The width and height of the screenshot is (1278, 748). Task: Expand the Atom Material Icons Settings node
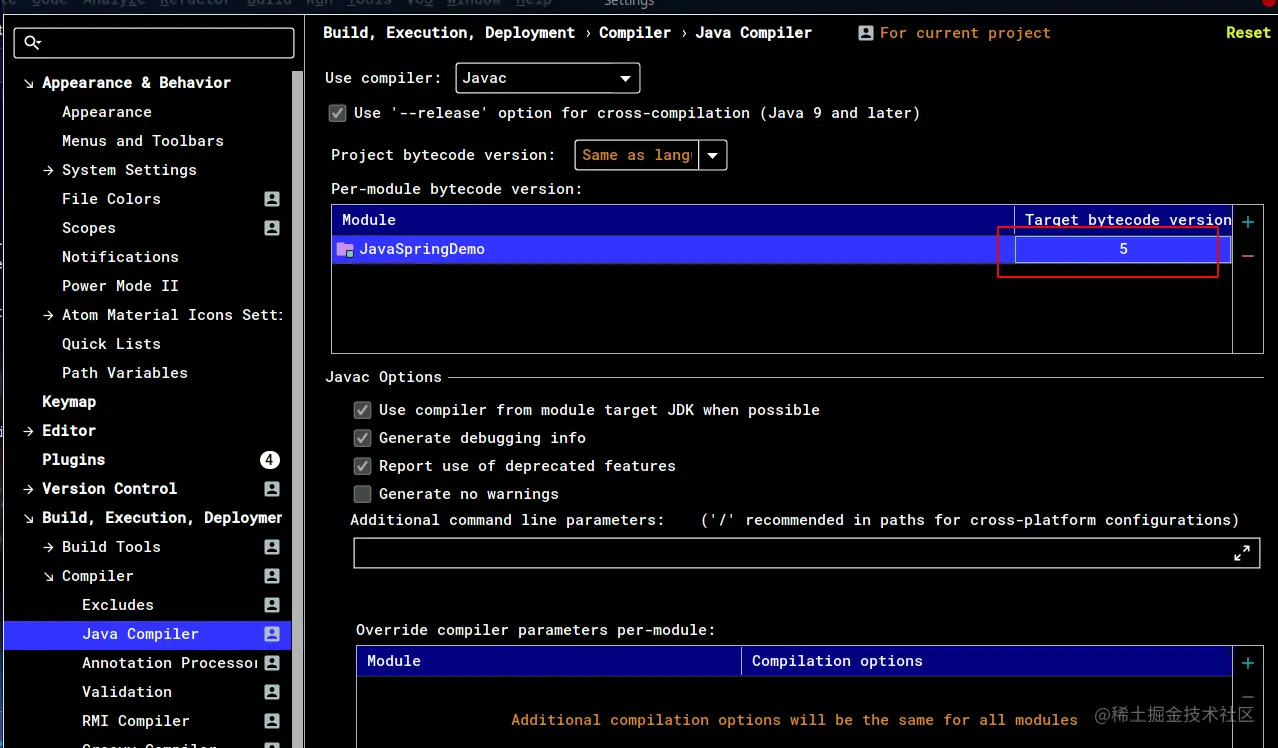tap(48, 315)
